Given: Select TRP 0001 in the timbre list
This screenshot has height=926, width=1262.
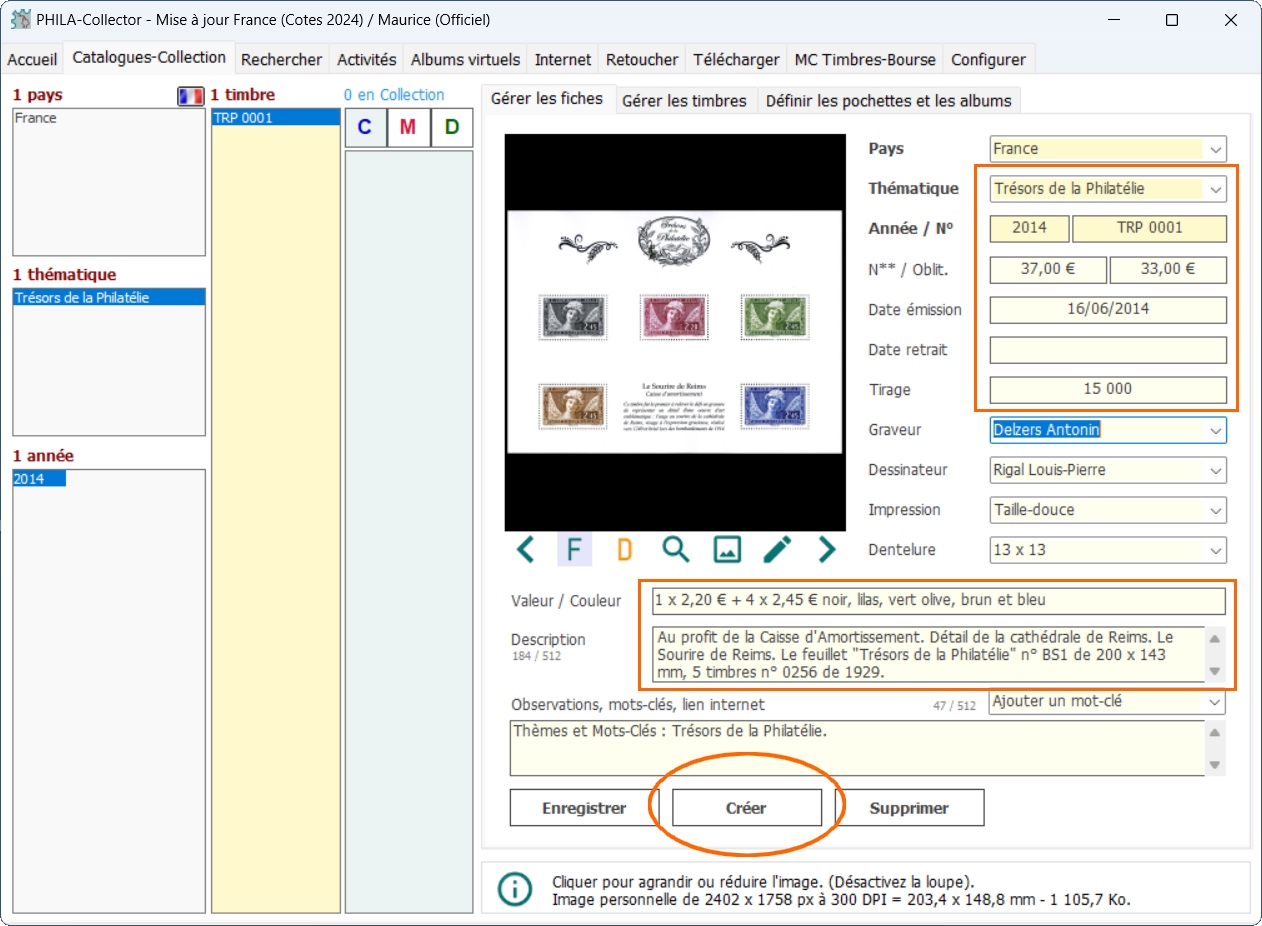Looking at the screenshot, I should [x=275, y=118].
